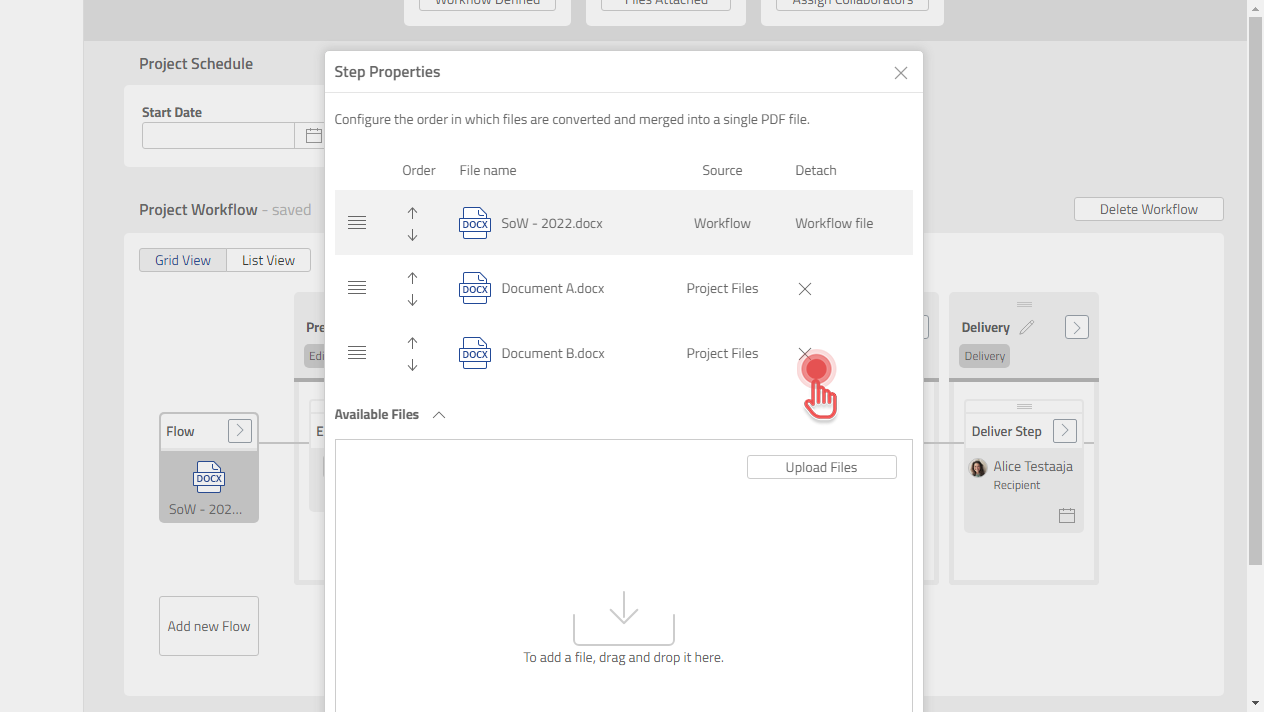Collapse the Available Files section
Screen dimensions: 1264x712
click(x=438, y=415)
